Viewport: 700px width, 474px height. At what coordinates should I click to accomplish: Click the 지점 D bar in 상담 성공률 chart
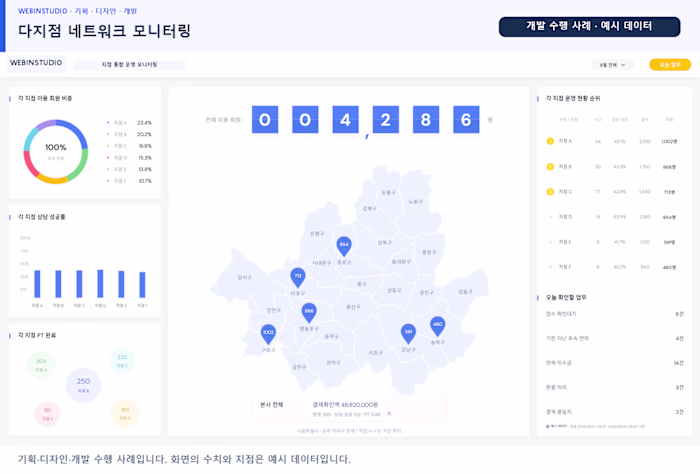[100, 283]
